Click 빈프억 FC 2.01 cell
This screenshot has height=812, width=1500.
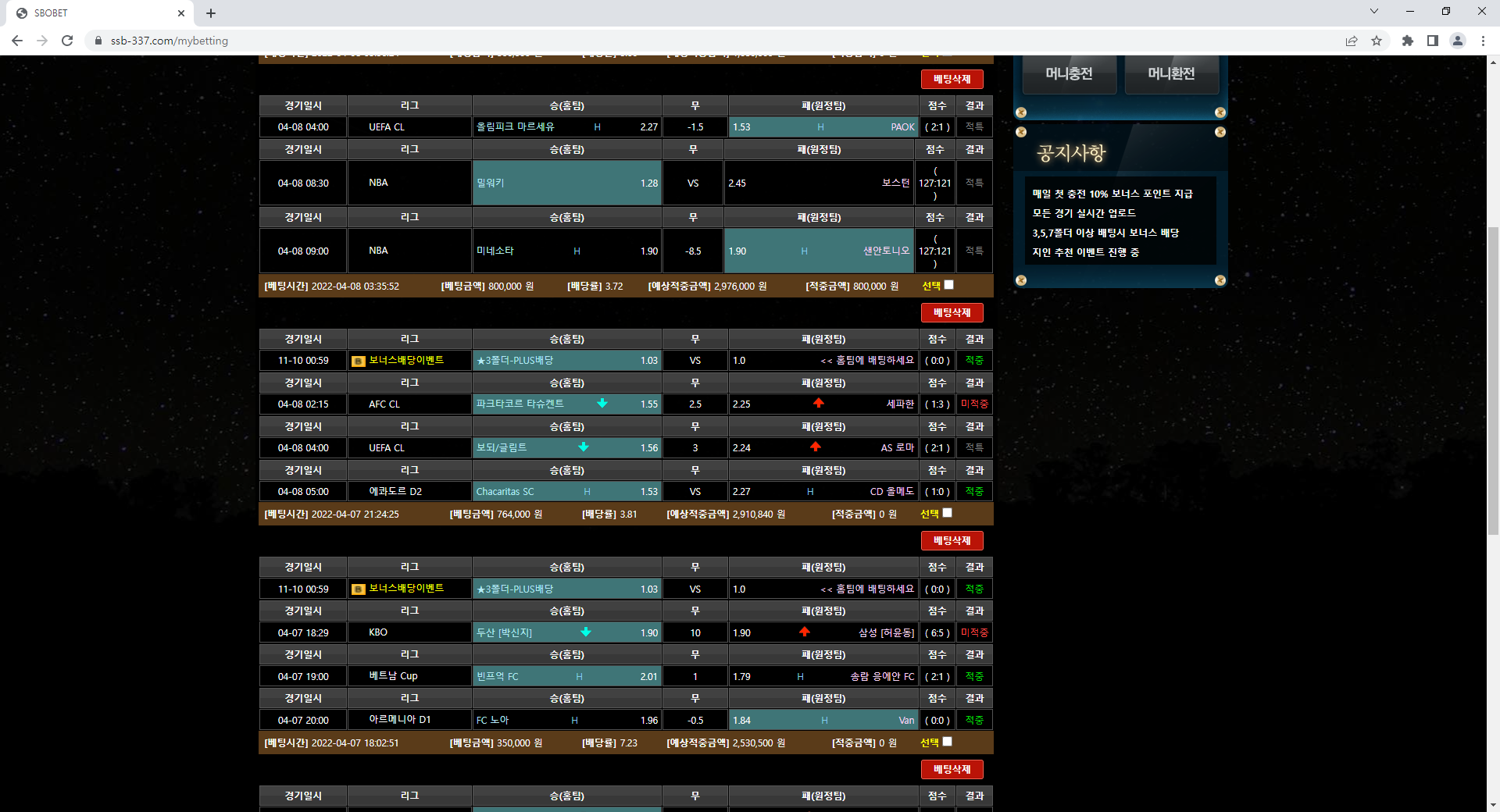point(567,676)
